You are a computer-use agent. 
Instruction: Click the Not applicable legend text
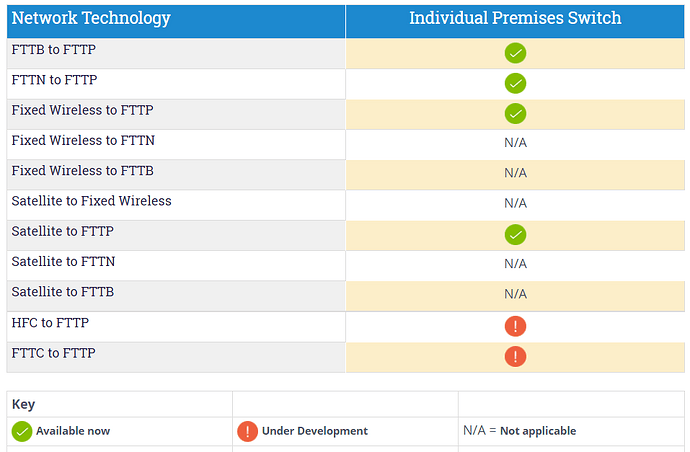538,431
